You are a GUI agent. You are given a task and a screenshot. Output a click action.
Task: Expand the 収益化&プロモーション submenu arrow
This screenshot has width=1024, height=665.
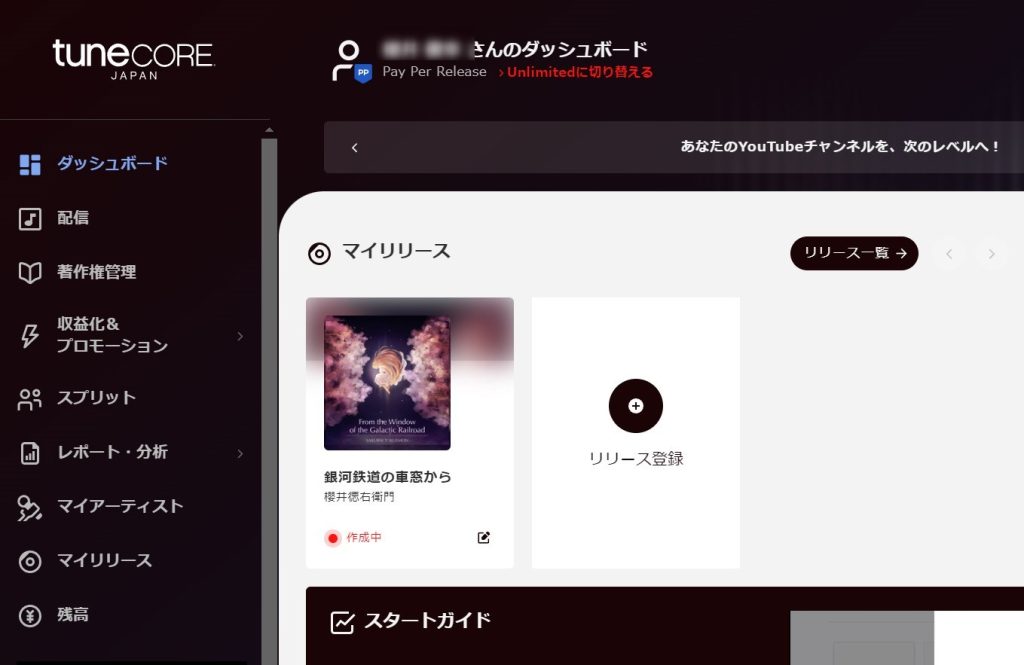coord(240,336)
